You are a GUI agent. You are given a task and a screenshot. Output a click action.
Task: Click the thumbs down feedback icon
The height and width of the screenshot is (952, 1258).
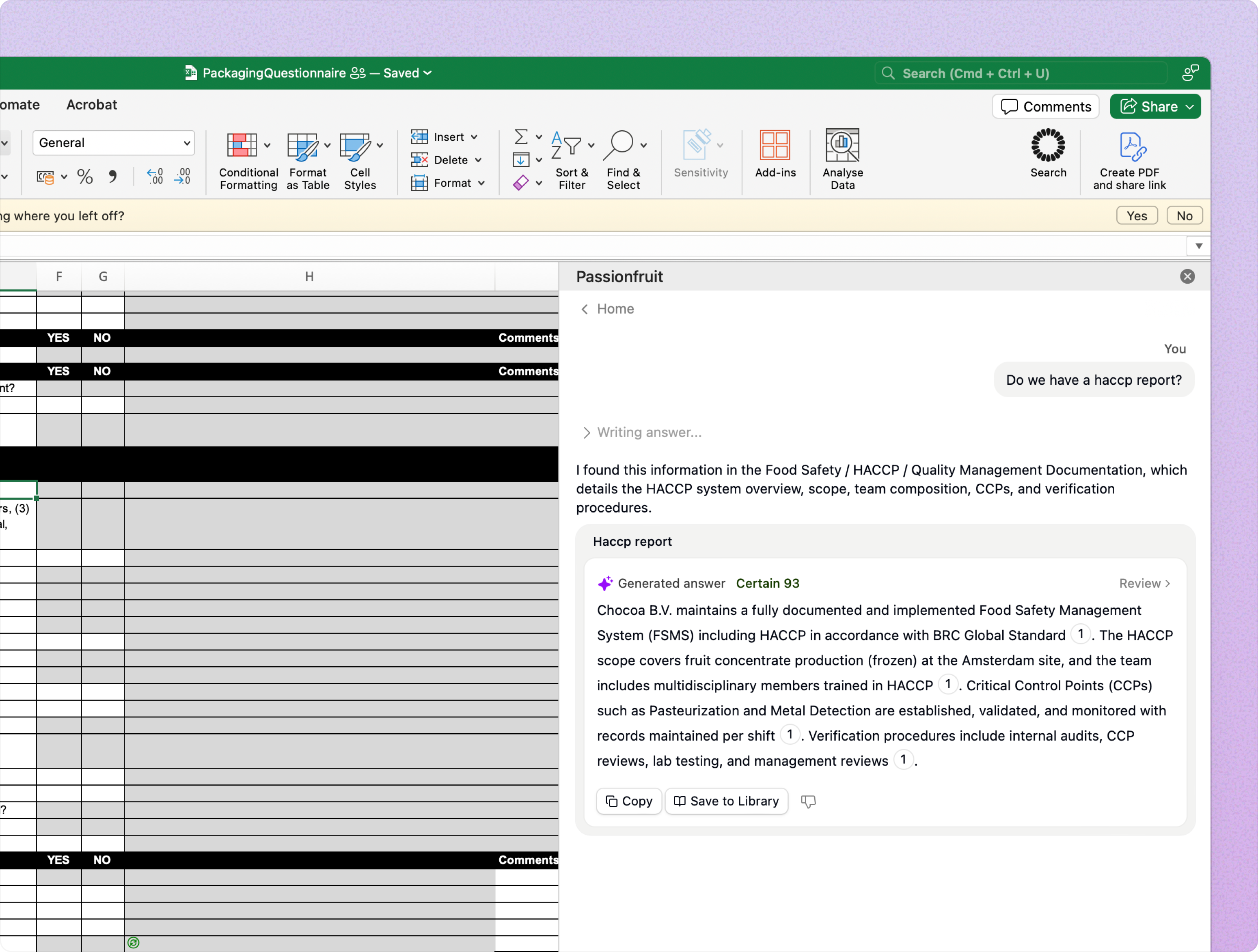tap(808, 801)
